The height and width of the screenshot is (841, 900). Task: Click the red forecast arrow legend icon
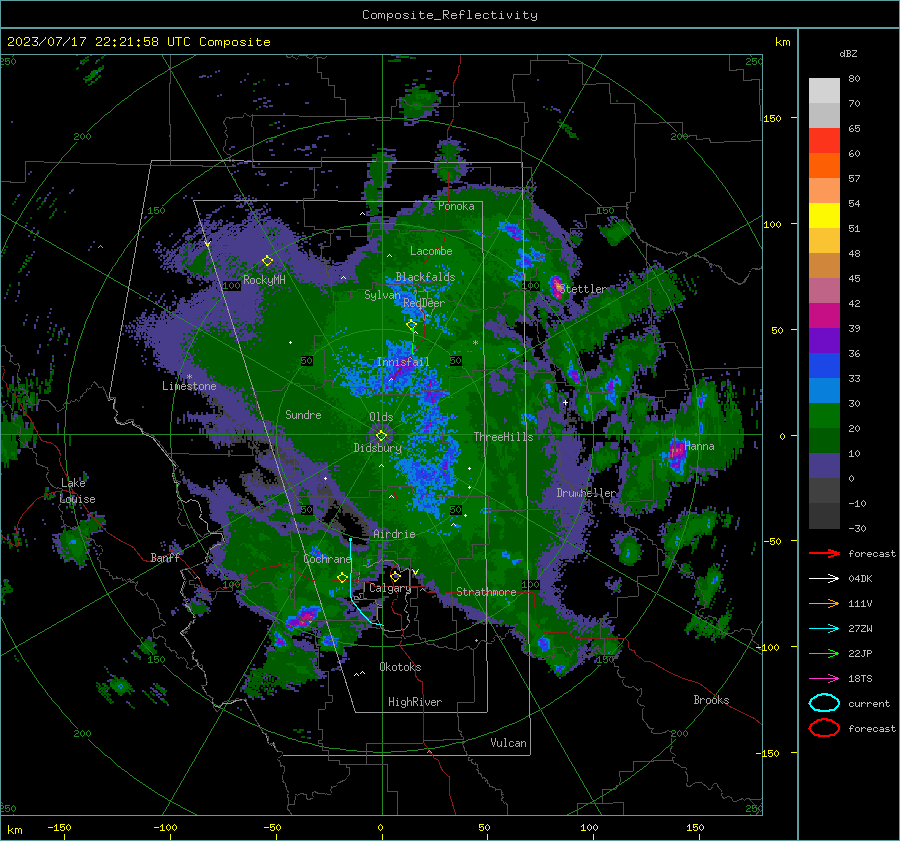824,553
